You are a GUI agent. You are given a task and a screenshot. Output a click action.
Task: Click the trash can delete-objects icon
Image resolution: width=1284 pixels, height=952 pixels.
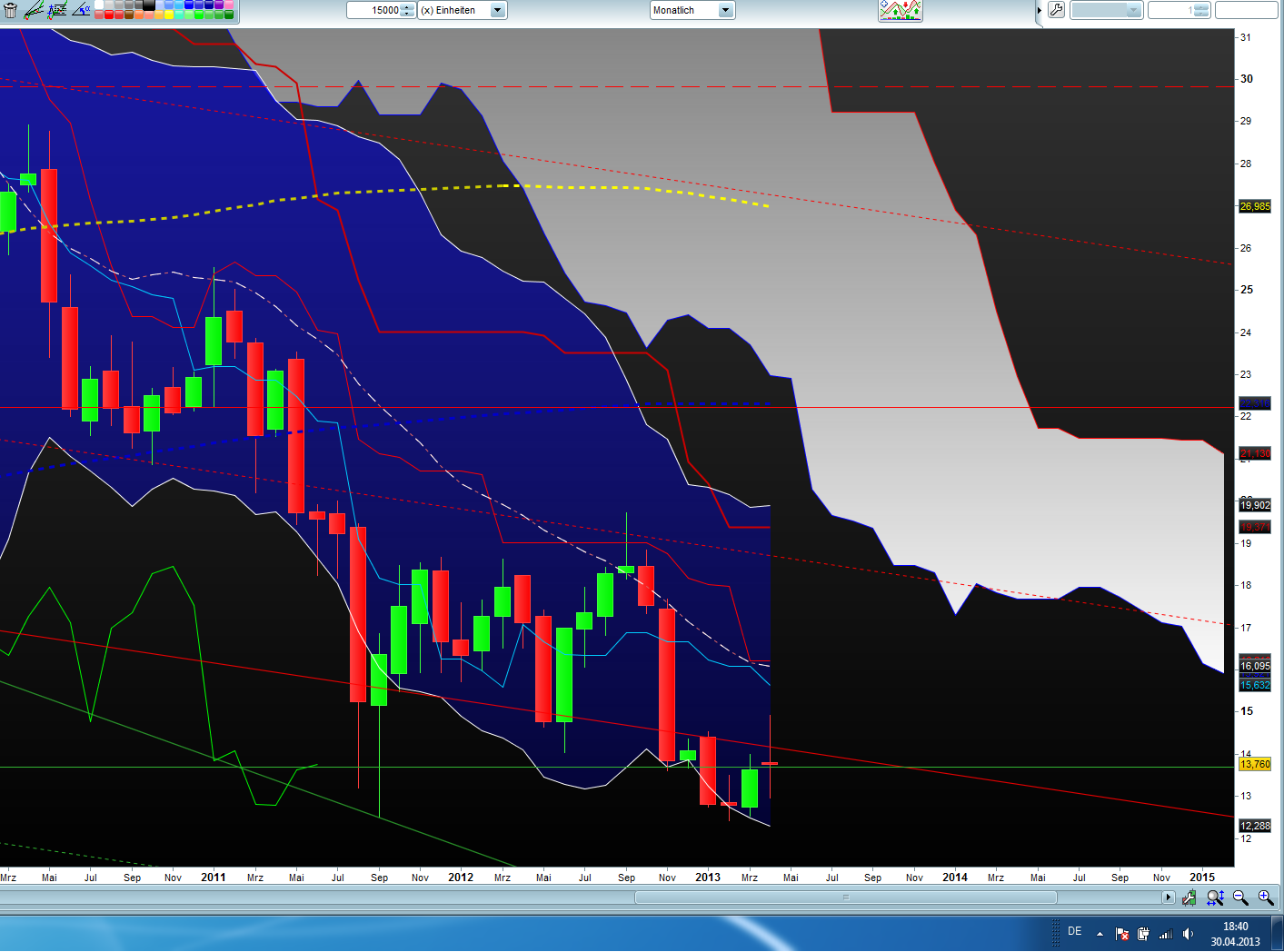(11, 10)
